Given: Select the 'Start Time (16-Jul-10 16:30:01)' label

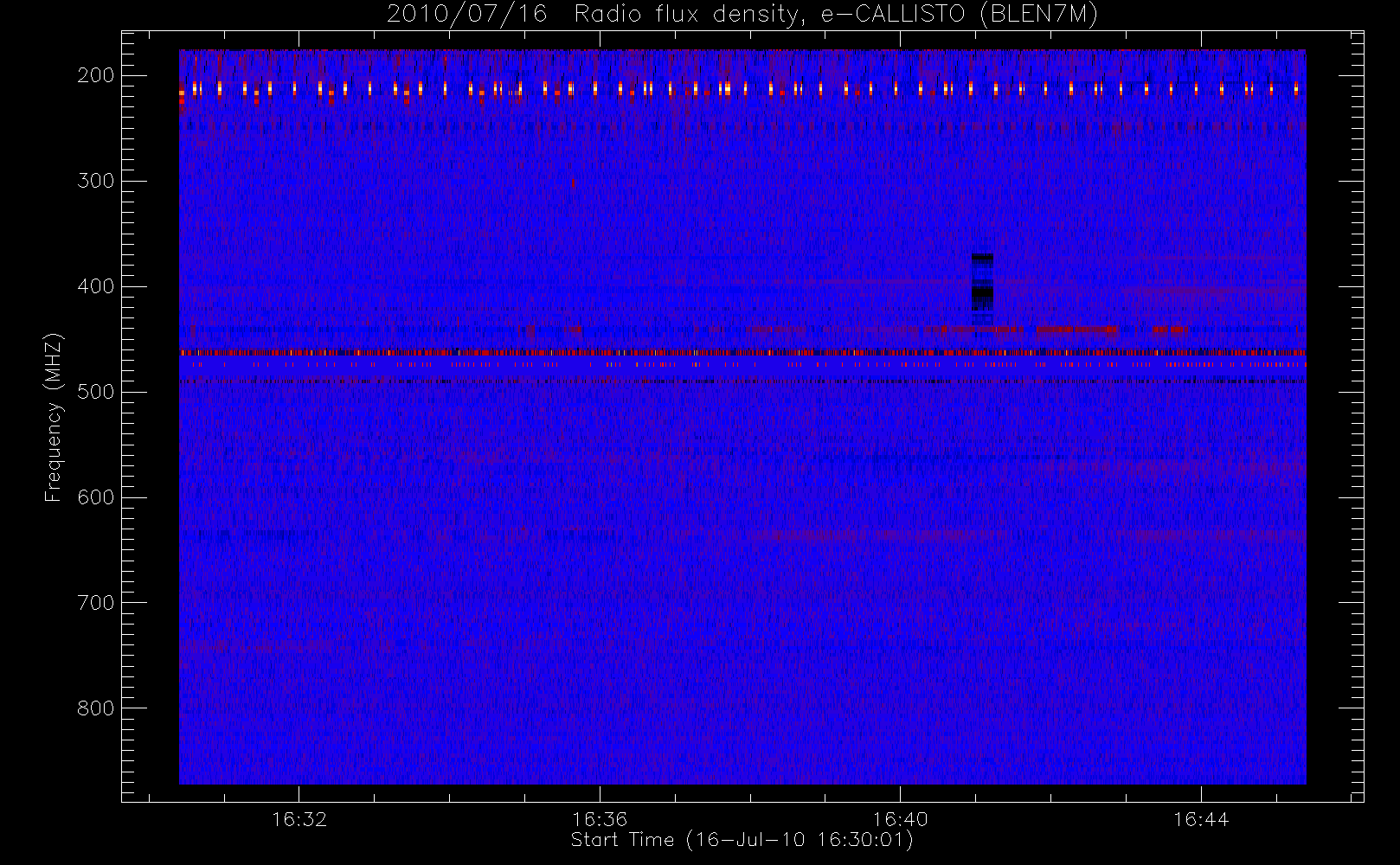Looking at the screenshot, I should click(x=742, y=840).
